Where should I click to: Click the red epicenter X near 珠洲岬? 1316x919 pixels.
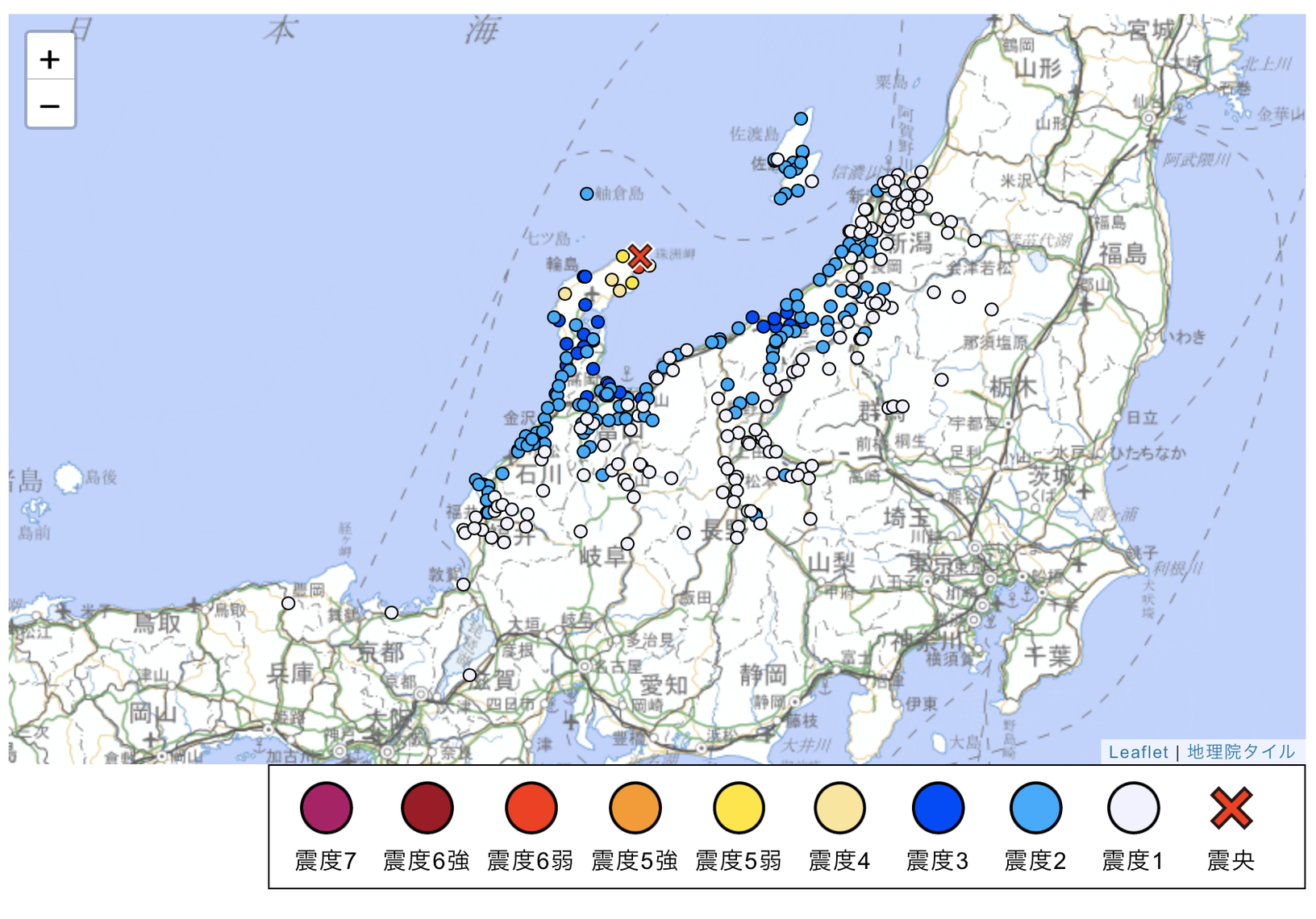(x=639, y=257)
